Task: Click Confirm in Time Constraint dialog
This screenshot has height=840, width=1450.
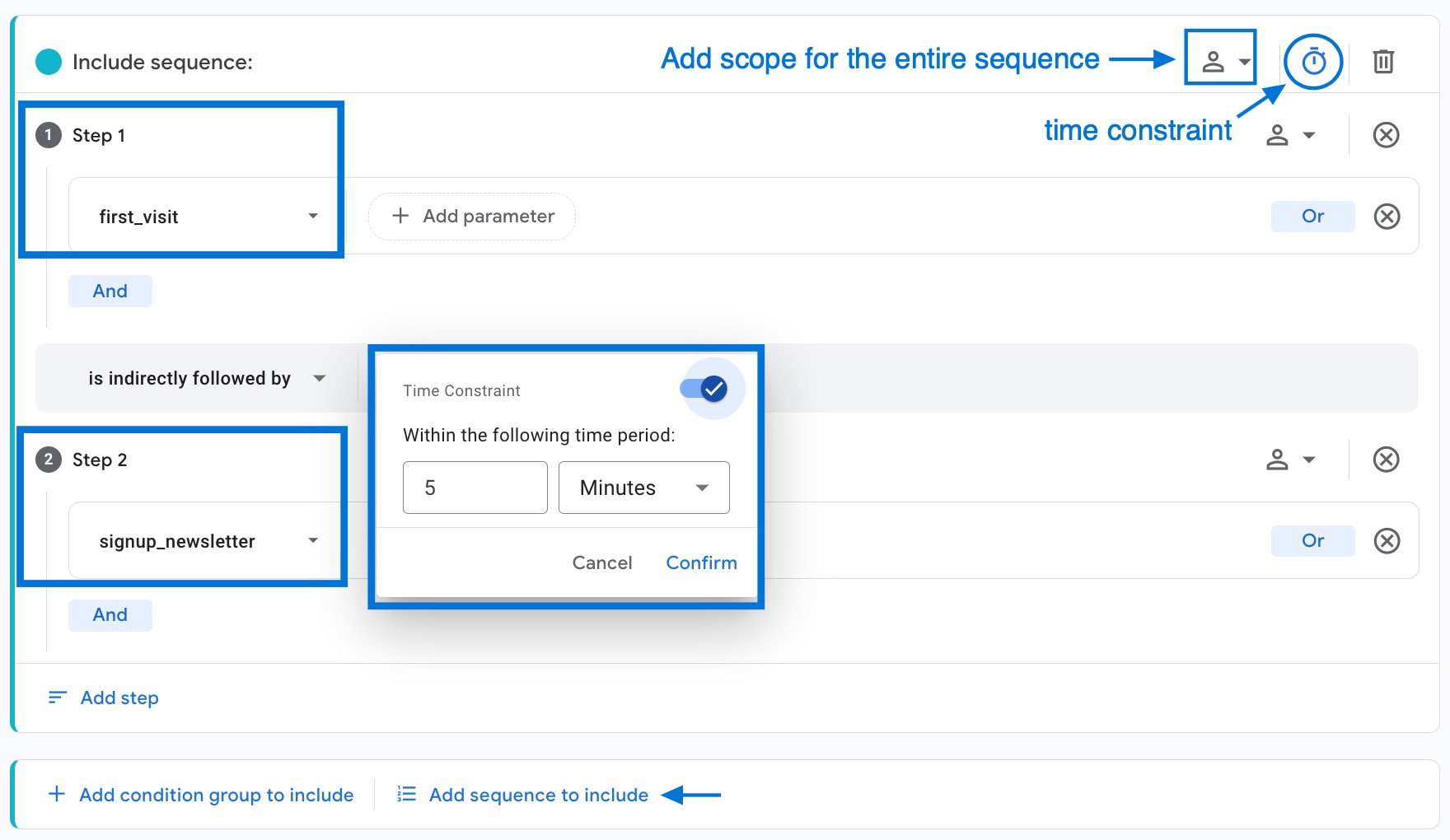Action: coord(701,562)
